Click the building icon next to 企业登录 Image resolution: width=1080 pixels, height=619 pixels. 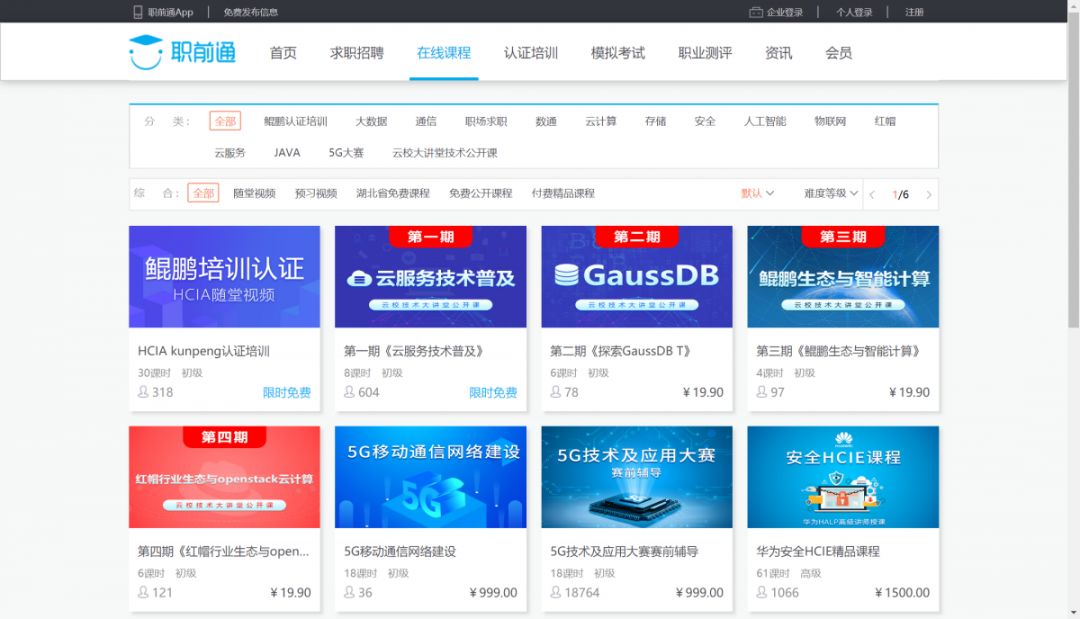756,11
